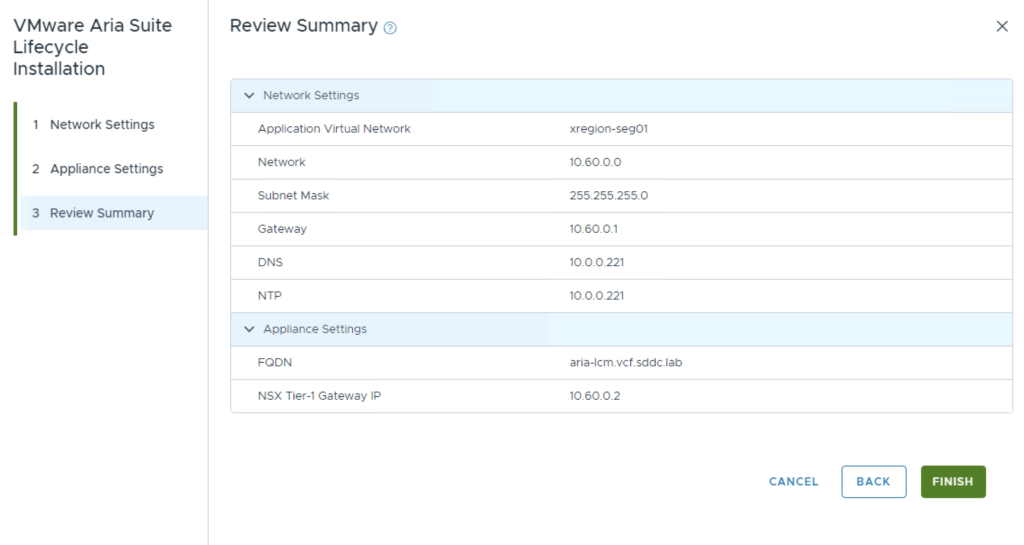The height and width of the screenshot is (545, 1024).
Task: Select the Network address 10.60.0.0
Action: pos(595,162)
